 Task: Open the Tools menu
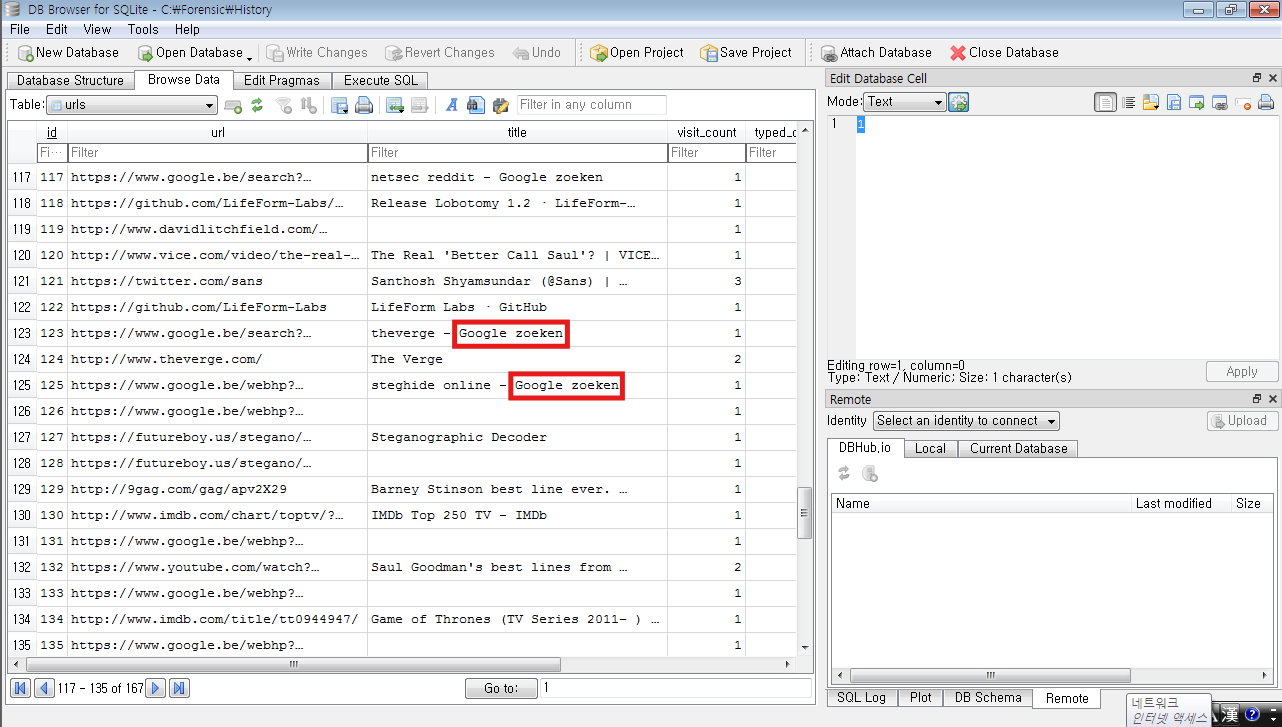[x=143, y=29]
